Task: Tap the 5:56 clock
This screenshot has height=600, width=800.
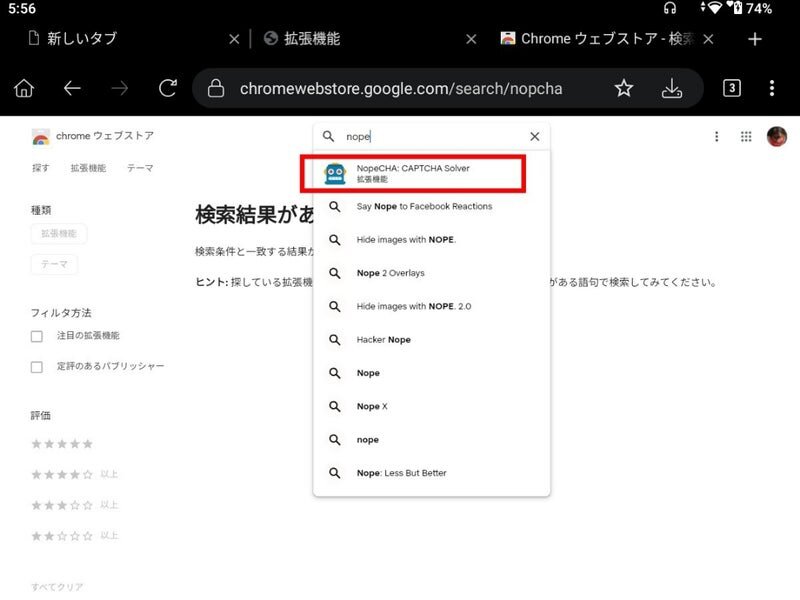Action: (x=22, y=8)
